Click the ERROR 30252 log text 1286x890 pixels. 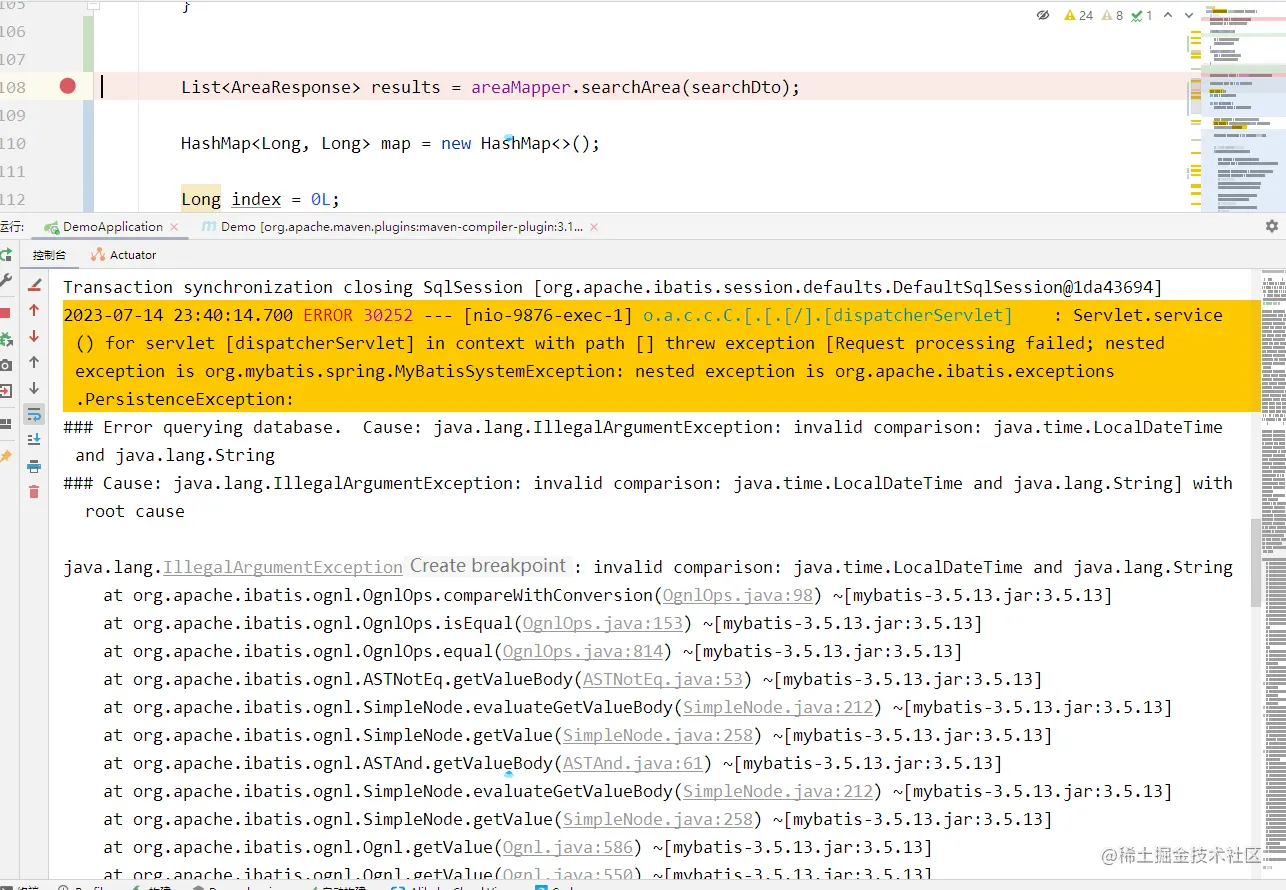point(358,315)
